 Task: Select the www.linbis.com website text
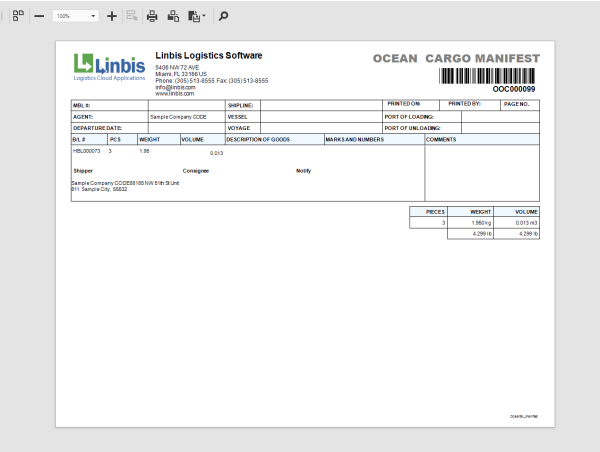pos(174,93)
